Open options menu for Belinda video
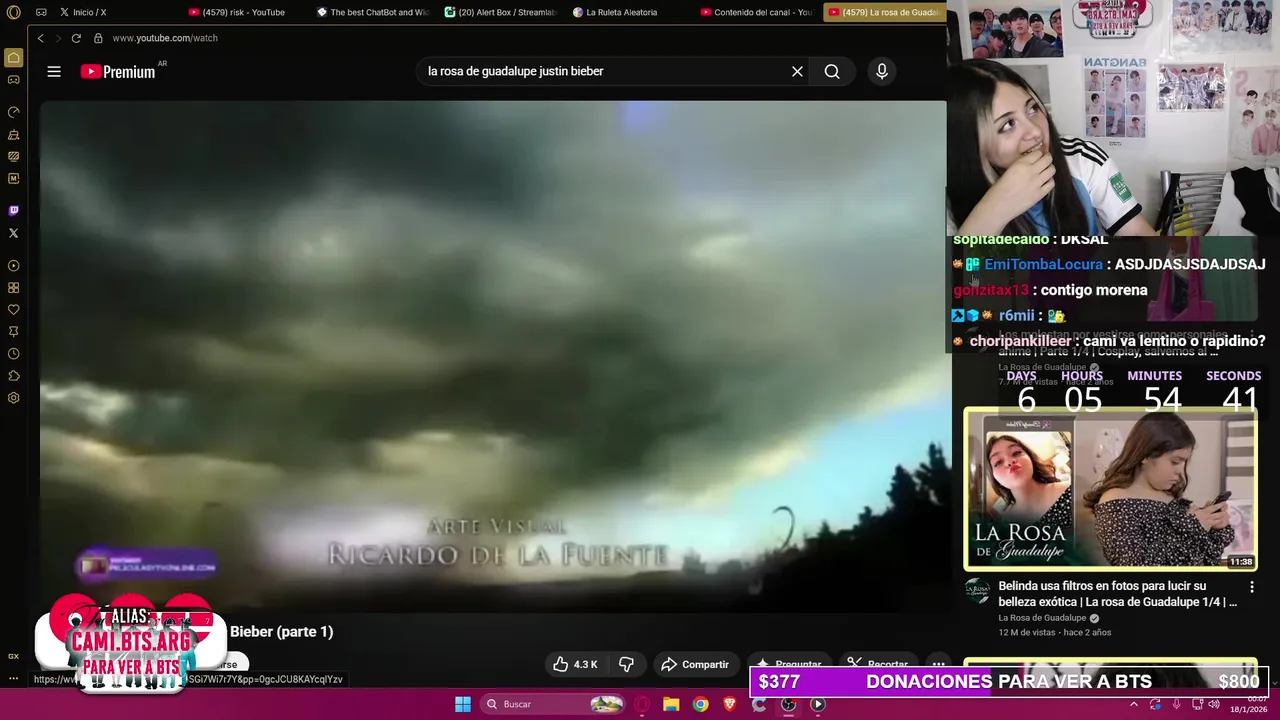 (x=1251, y=587)
